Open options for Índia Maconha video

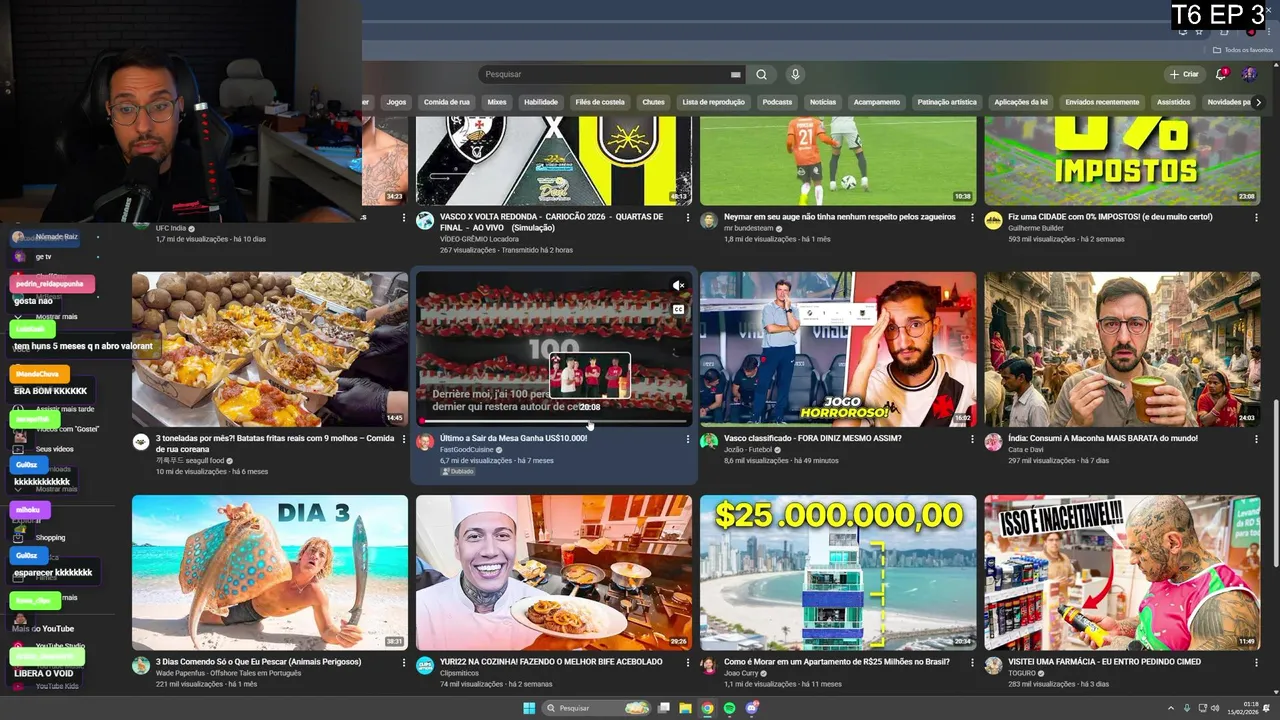point(1256,439)
